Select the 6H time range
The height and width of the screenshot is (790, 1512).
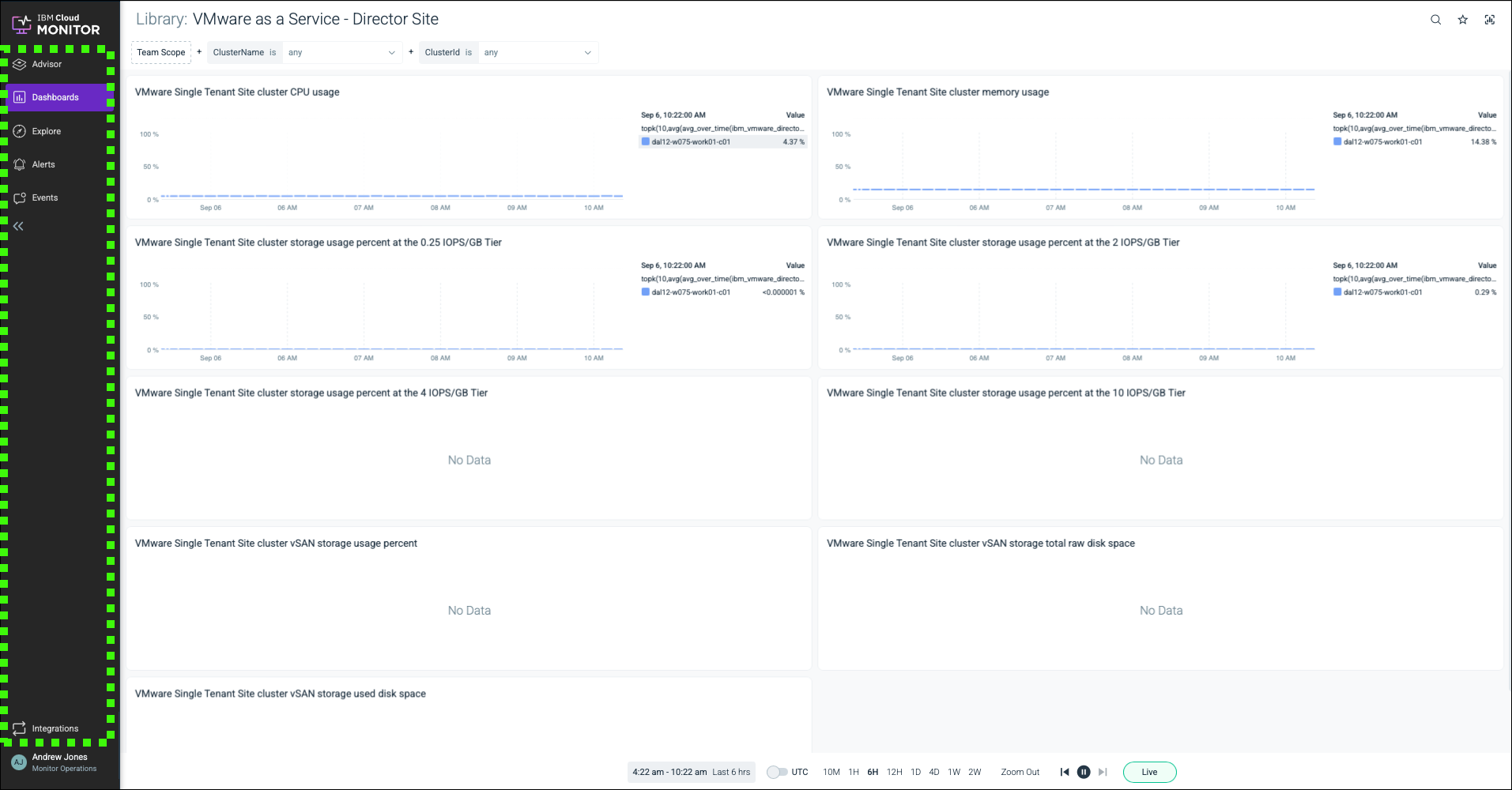[873, 772]
